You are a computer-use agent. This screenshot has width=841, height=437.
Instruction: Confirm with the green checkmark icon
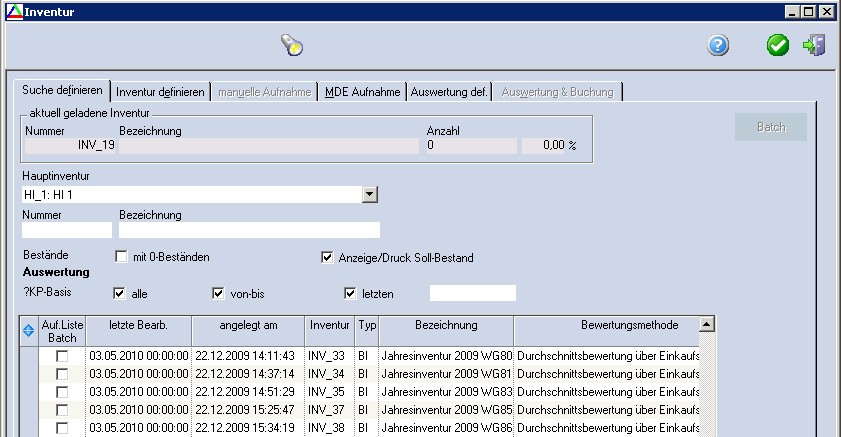pyautogui.click(x=777, y=45)
